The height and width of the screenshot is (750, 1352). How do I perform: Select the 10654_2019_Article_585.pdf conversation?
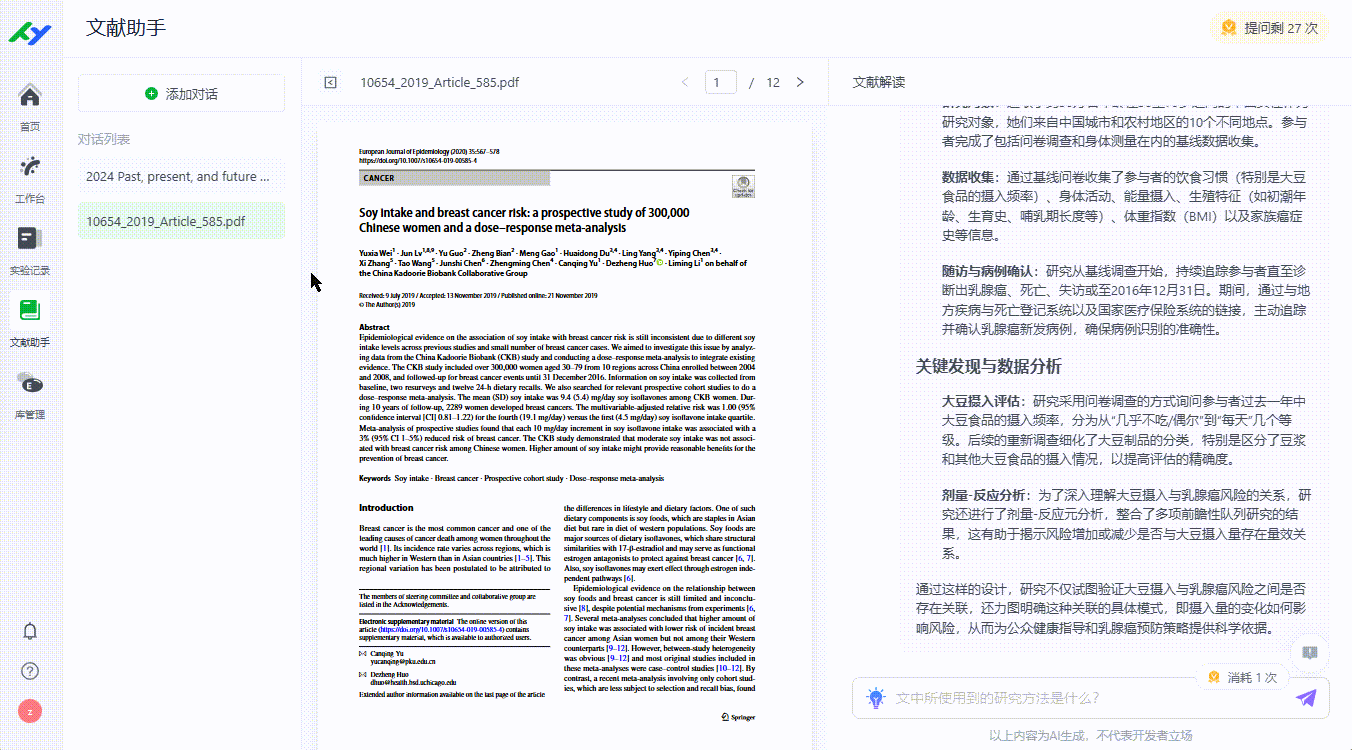coord(181,221)
